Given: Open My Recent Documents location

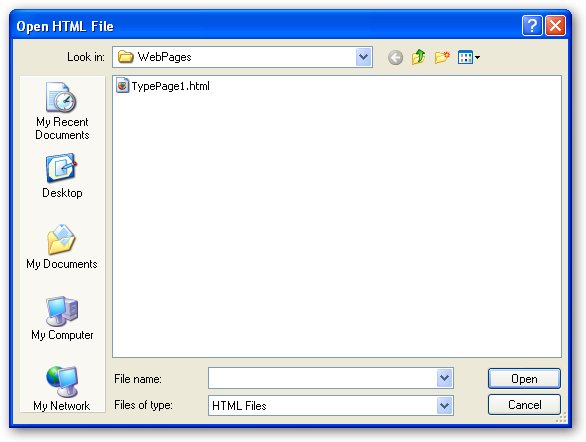Looking at the screenshot, I should [62, 111].
